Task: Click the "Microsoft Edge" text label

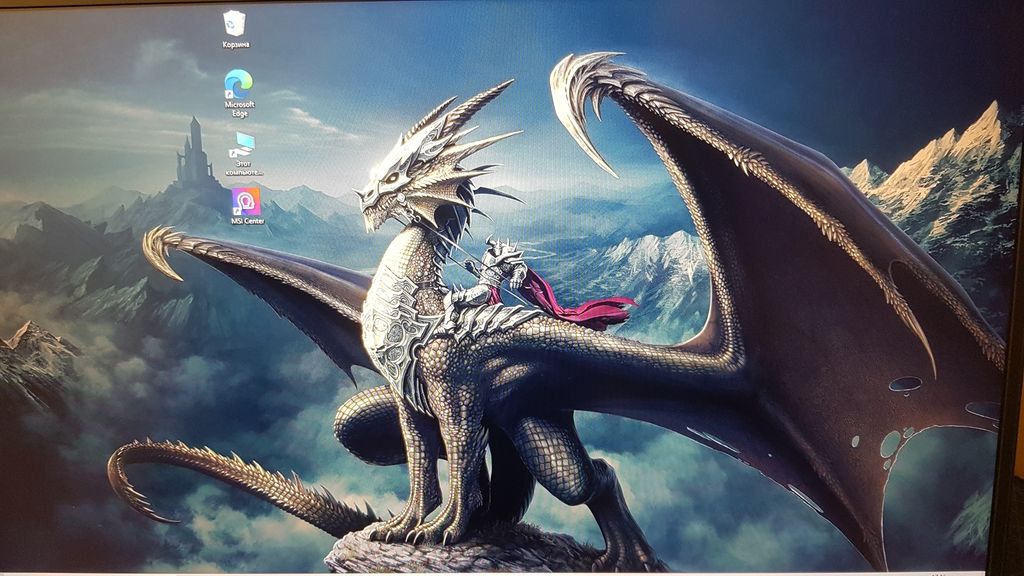Action: click(x=240, y=108)
